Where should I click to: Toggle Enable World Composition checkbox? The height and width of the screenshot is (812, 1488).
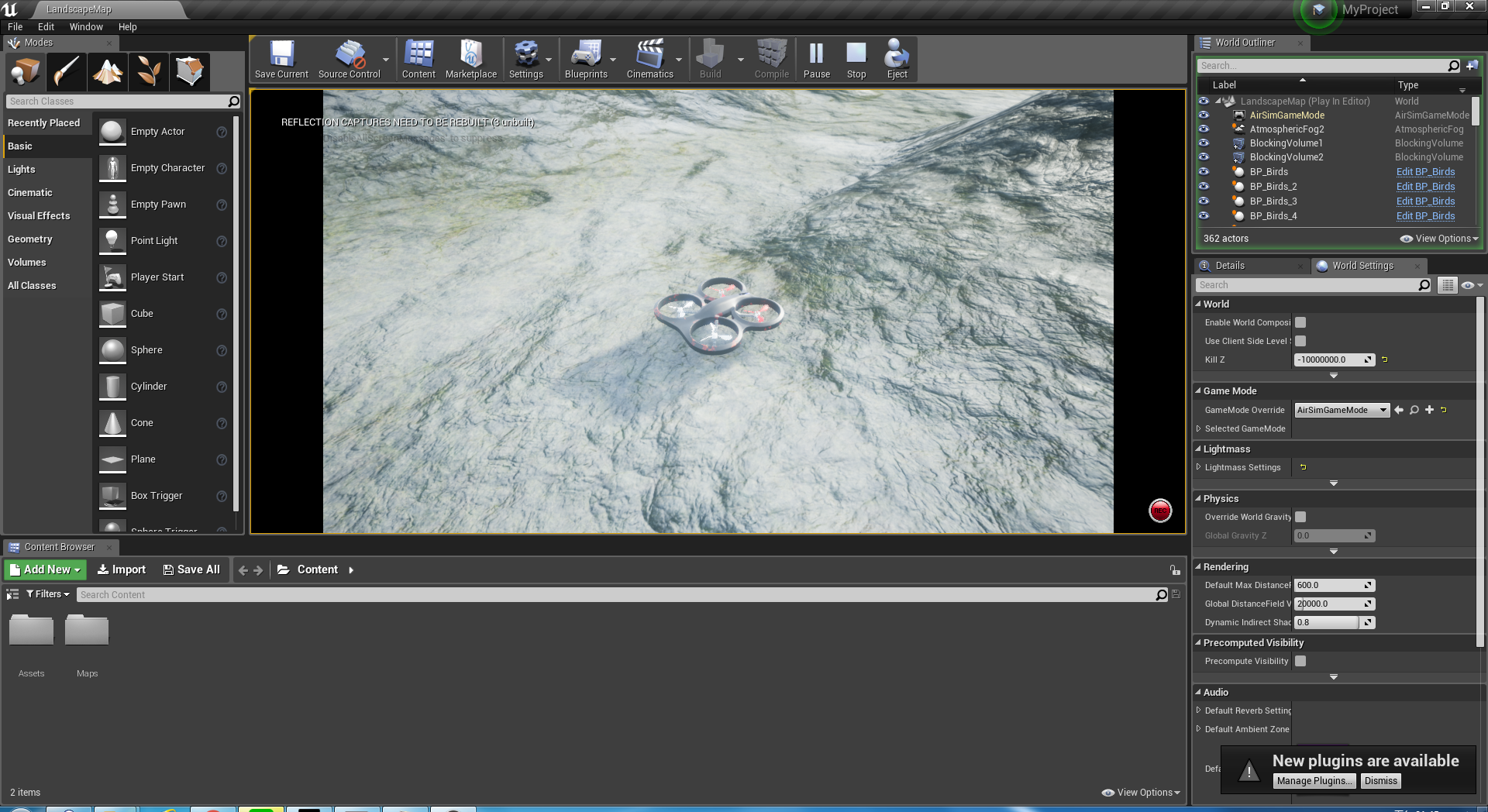click(1300, 322)
